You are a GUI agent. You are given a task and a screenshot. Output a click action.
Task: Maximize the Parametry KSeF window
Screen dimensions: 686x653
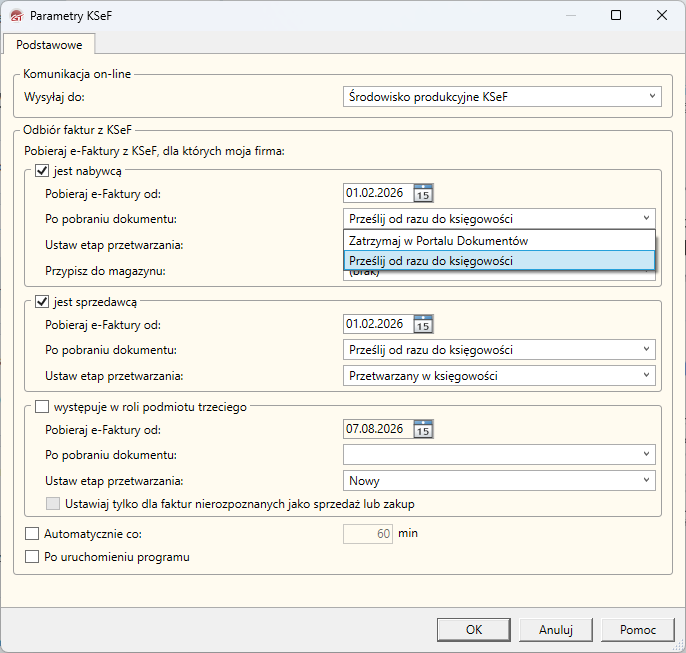coord(616,15)
